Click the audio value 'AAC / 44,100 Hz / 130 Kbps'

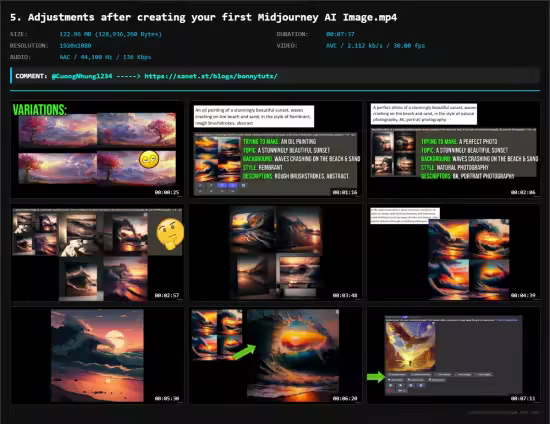click(x=105, y=57)
